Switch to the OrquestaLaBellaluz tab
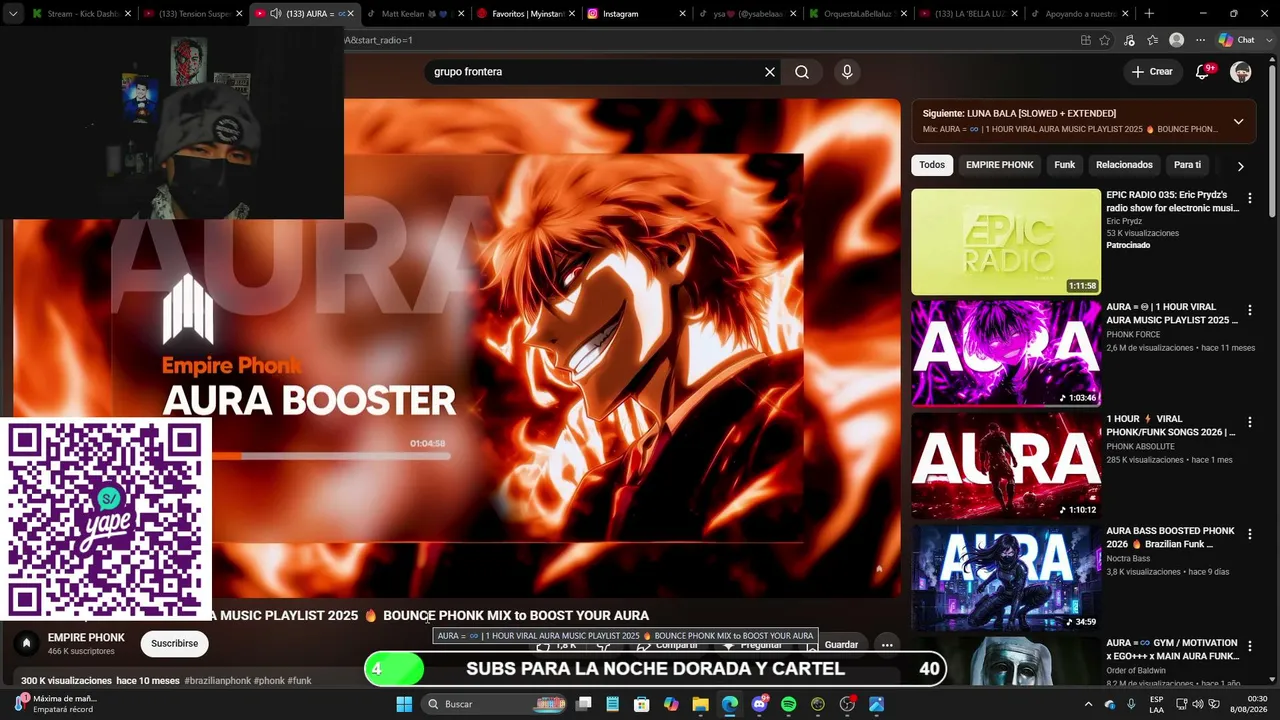This screenshot has width=1280, height=720. (x=857, y=14)
